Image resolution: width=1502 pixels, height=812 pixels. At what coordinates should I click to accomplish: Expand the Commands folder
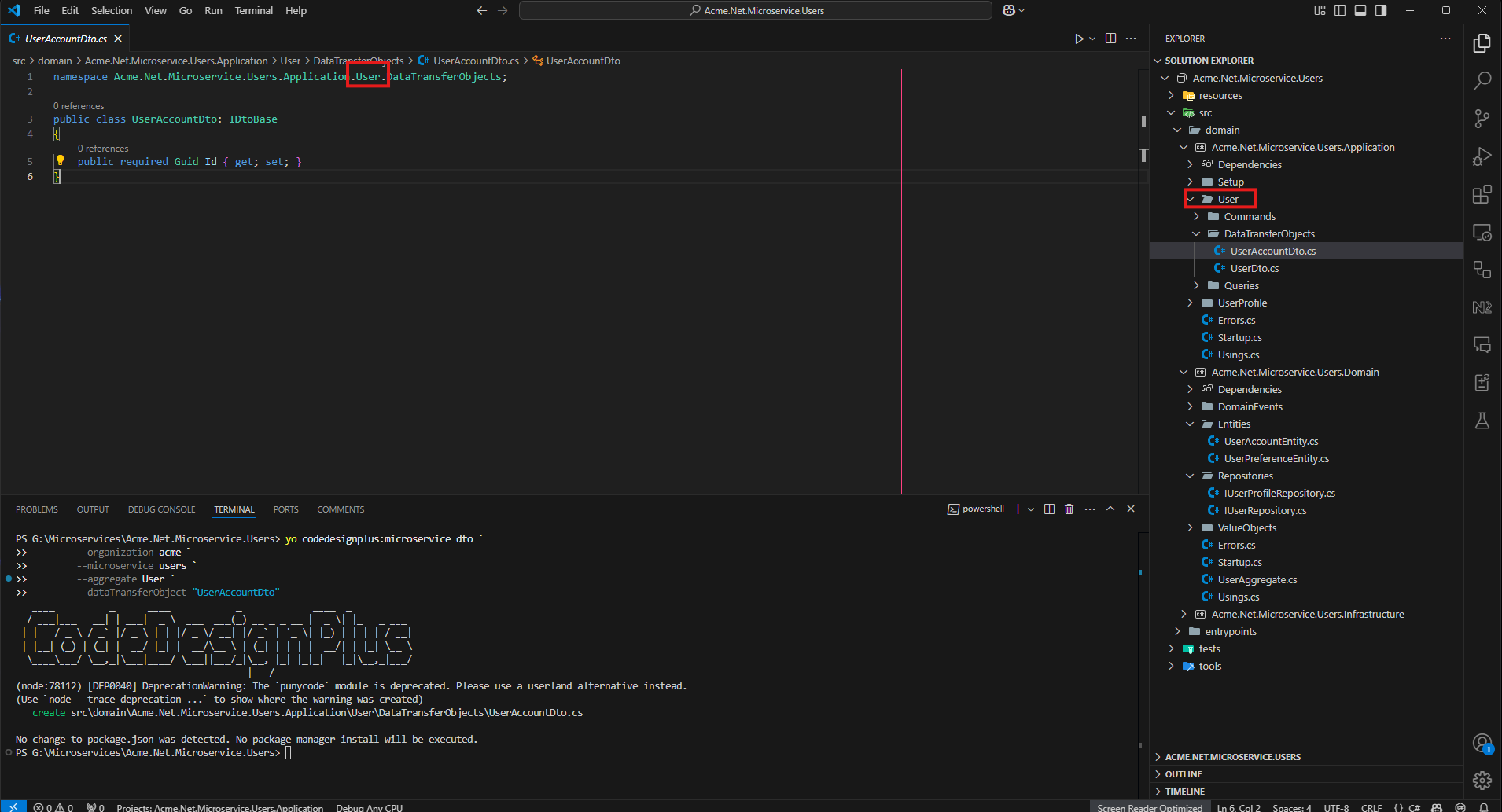click(x=1196, y=216)
